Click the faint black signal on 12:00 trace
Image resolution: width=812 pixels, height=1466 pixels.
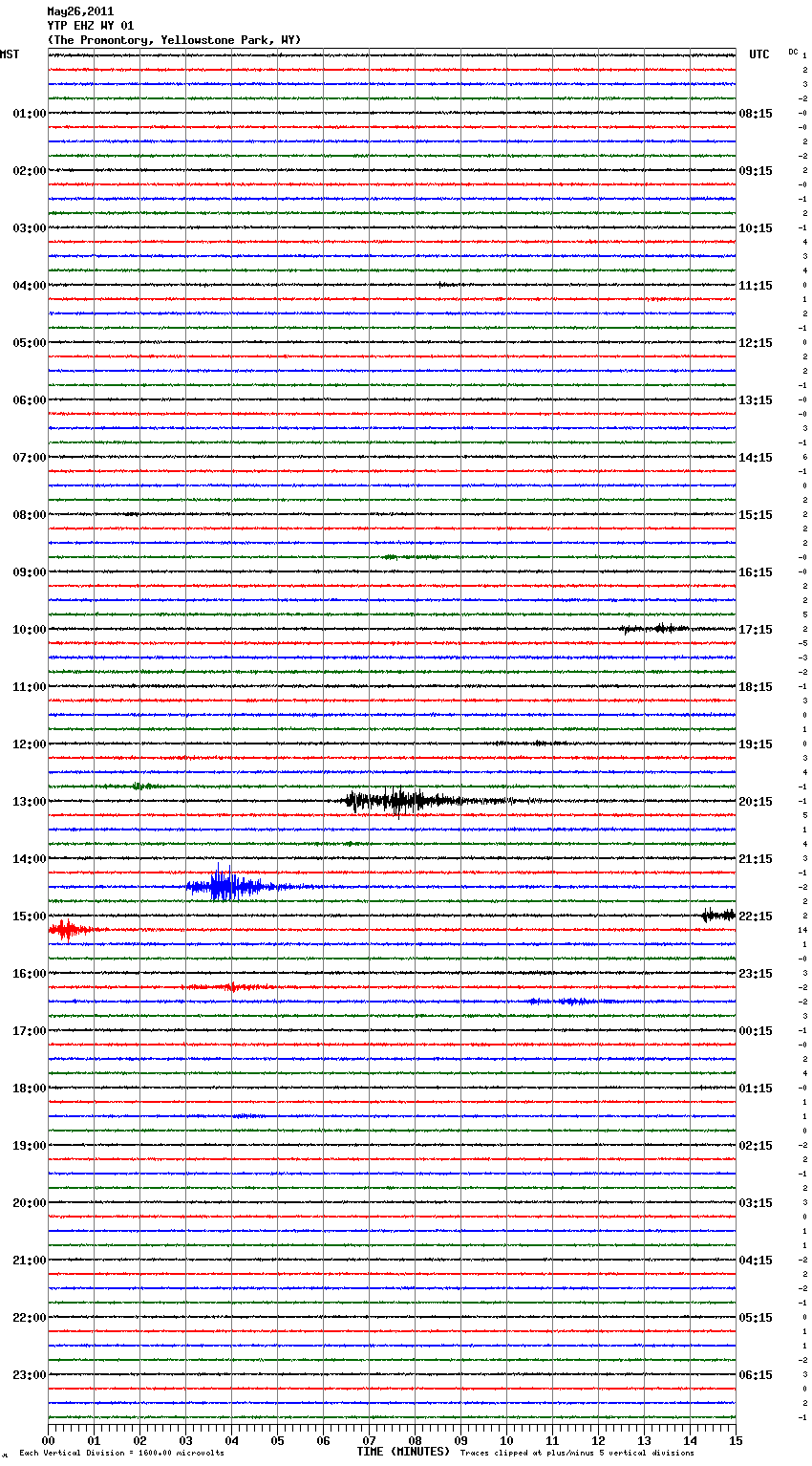click(530, 743)
